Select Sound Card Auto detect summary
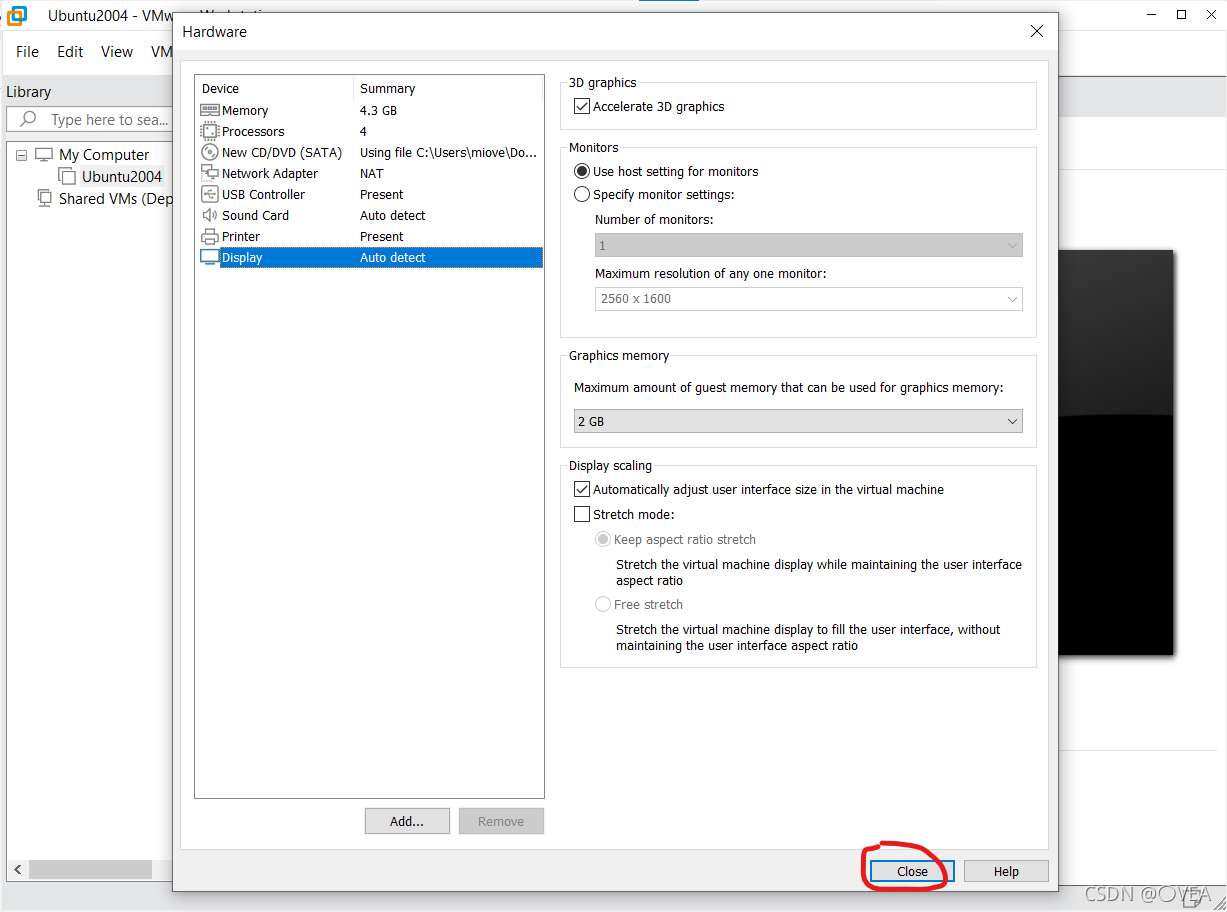The image size is (1227, 912). [x=392, y=215]
